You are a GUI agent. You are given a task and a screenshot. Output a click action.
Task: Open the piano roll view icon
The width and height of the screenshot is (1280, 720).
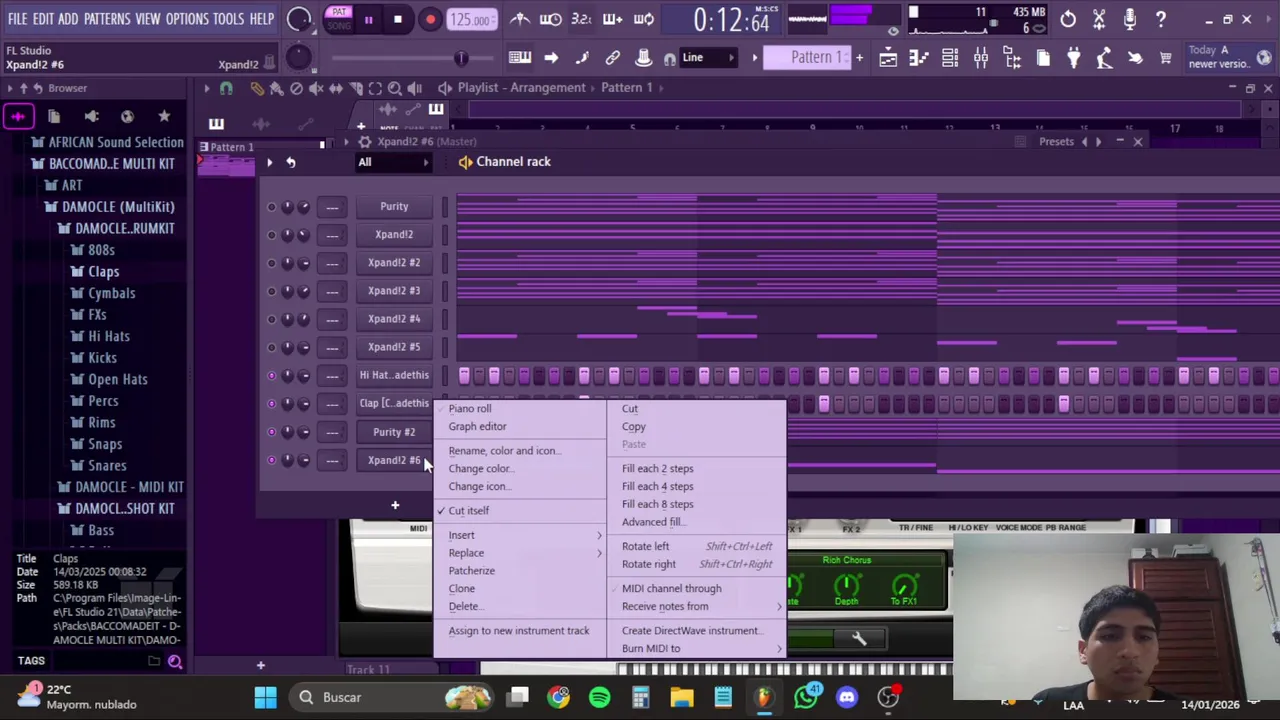click(x=919, y=58)
